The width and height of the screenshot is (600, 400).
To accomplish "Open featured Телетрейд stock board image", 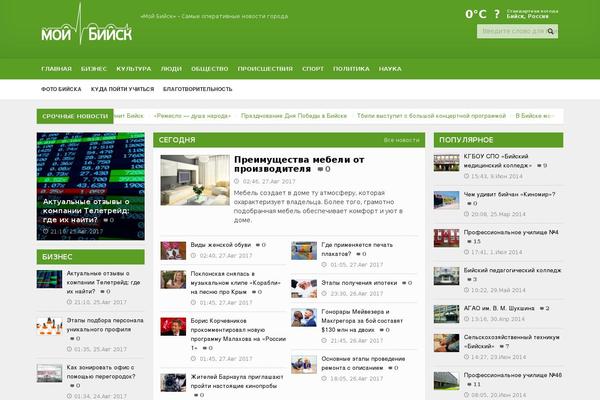I will [91, 186].
